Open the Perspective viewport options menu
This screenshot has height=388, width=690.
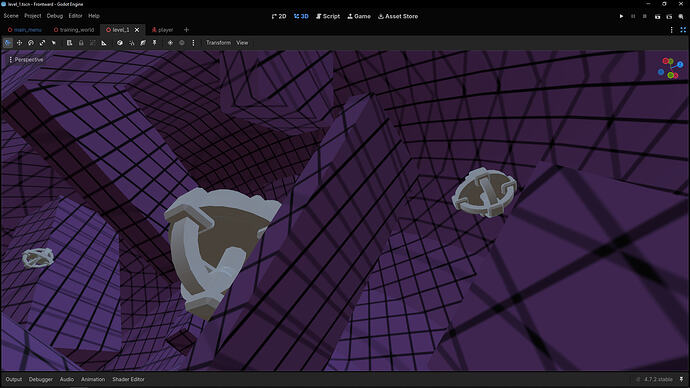tap(26, 59)
